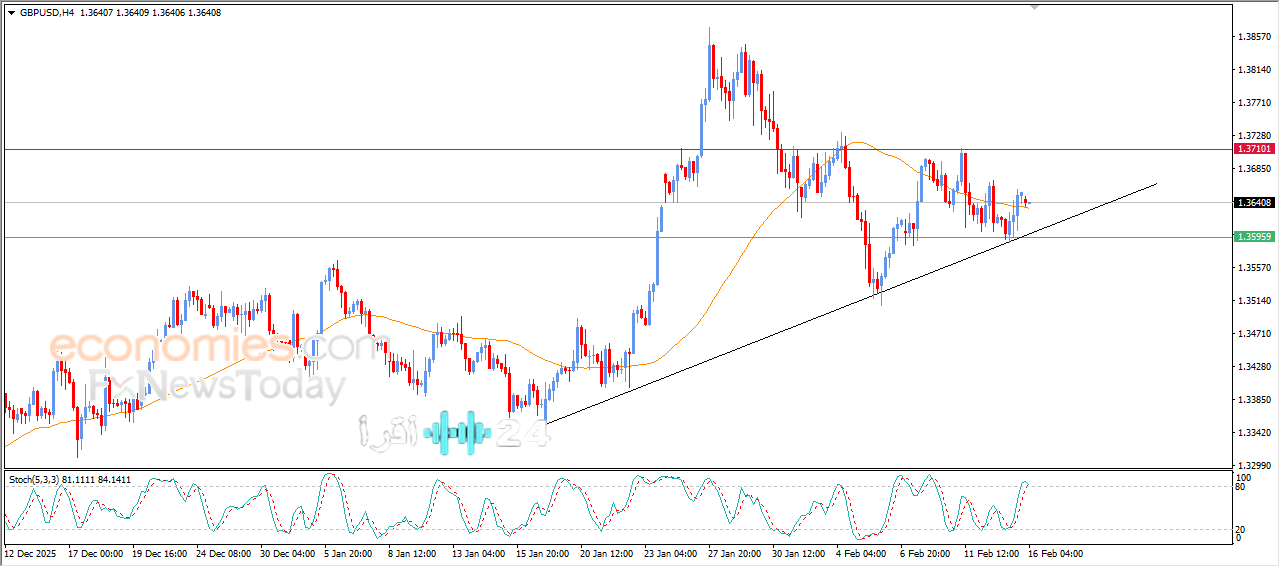Click the 1.38570 price axis label

[x=1254, y=37]
